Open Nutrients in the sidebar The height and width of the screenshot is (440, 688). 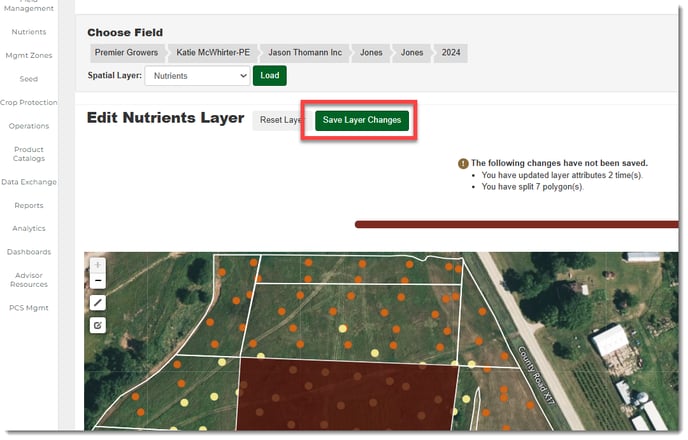[x=29, y=32]
